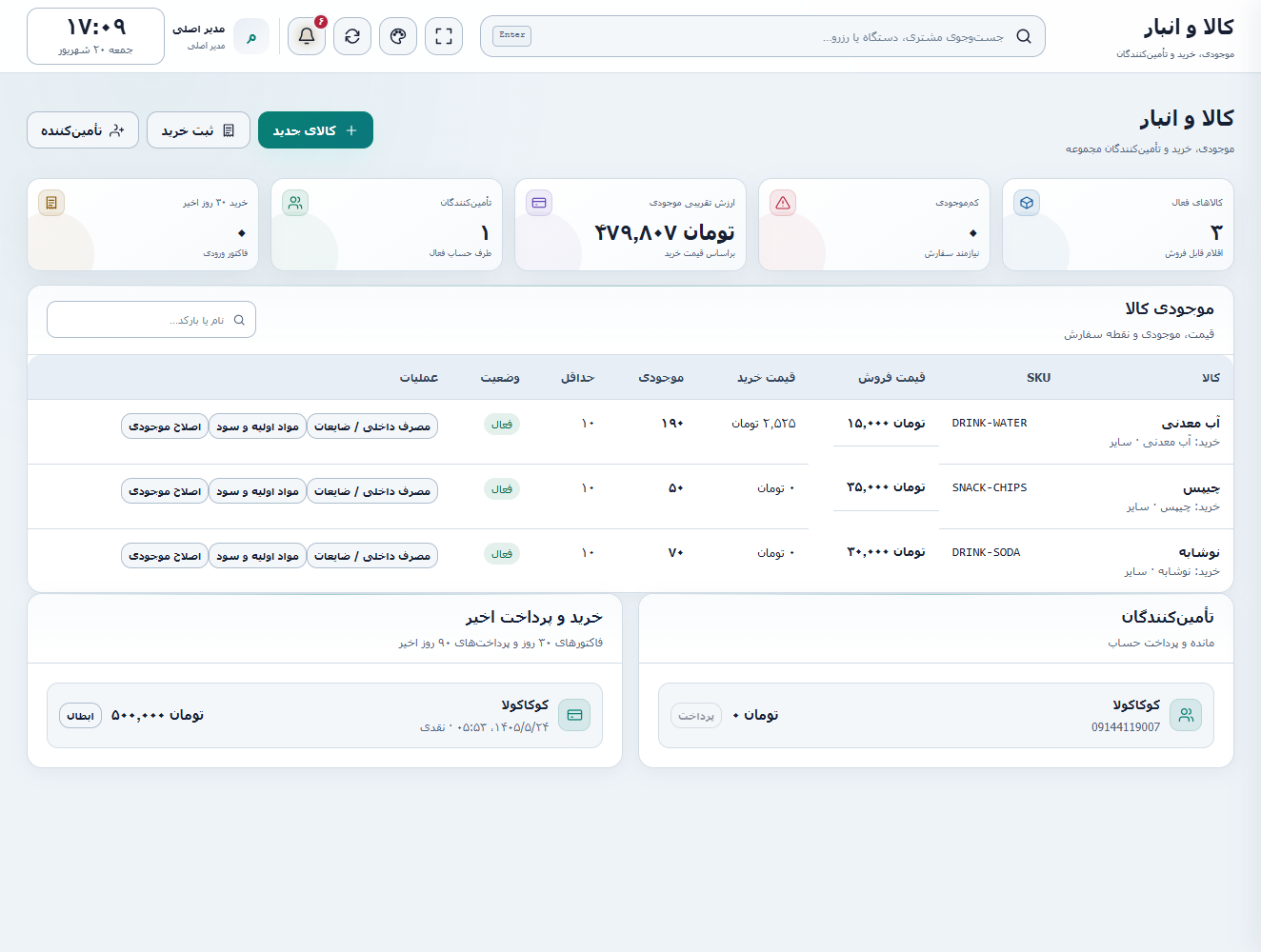
Task: Click the refresh arrows icon
Action: [352, 36]
